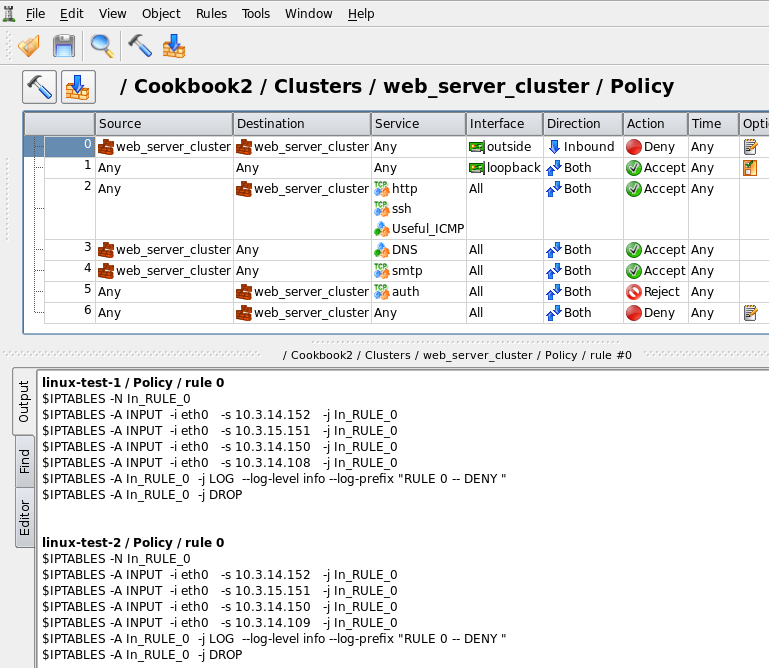Click the open file toolbar icon
This screenshot has height=668, width=769.
tap(29, 47)
